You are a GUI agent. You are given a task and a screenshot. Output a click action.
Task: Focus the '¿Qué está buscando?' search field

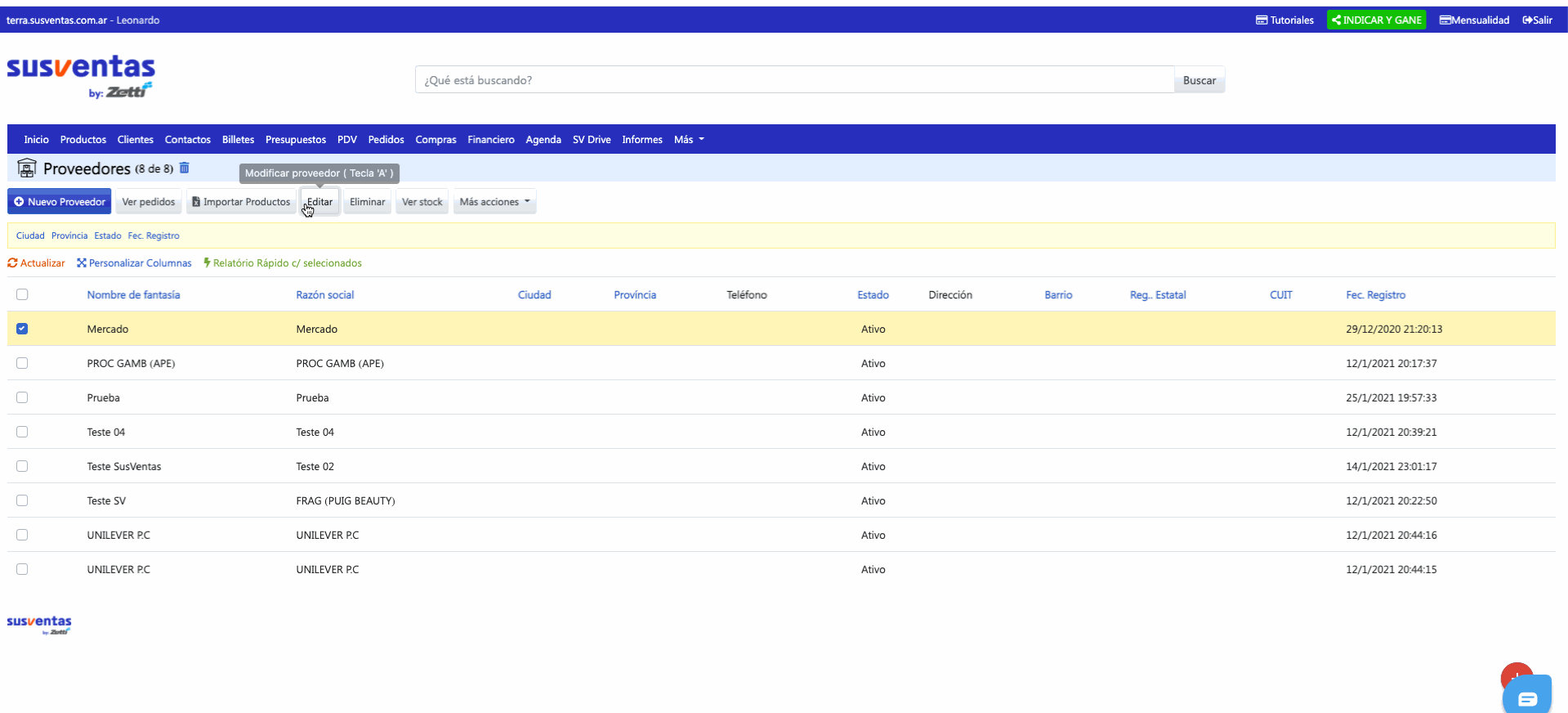pyautogui.click(x=794, y=80)
